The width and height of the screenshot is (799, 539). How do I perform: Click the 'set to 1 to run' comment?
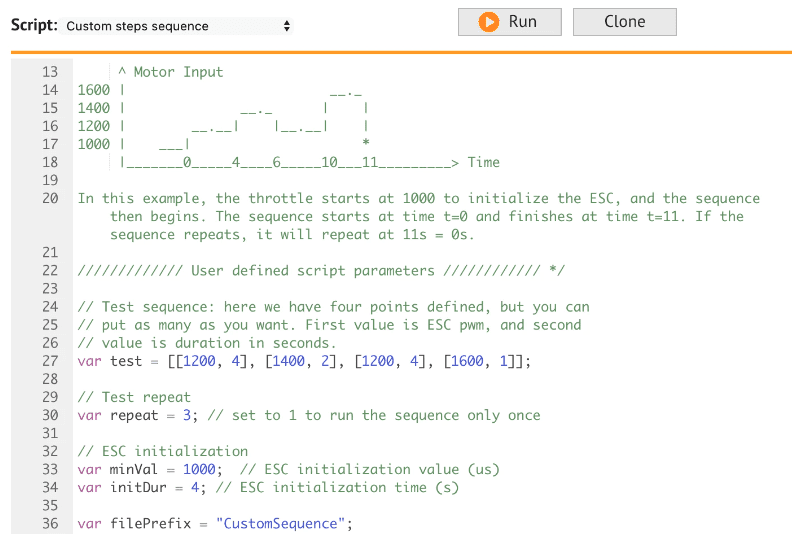click(x=374, y=415)
